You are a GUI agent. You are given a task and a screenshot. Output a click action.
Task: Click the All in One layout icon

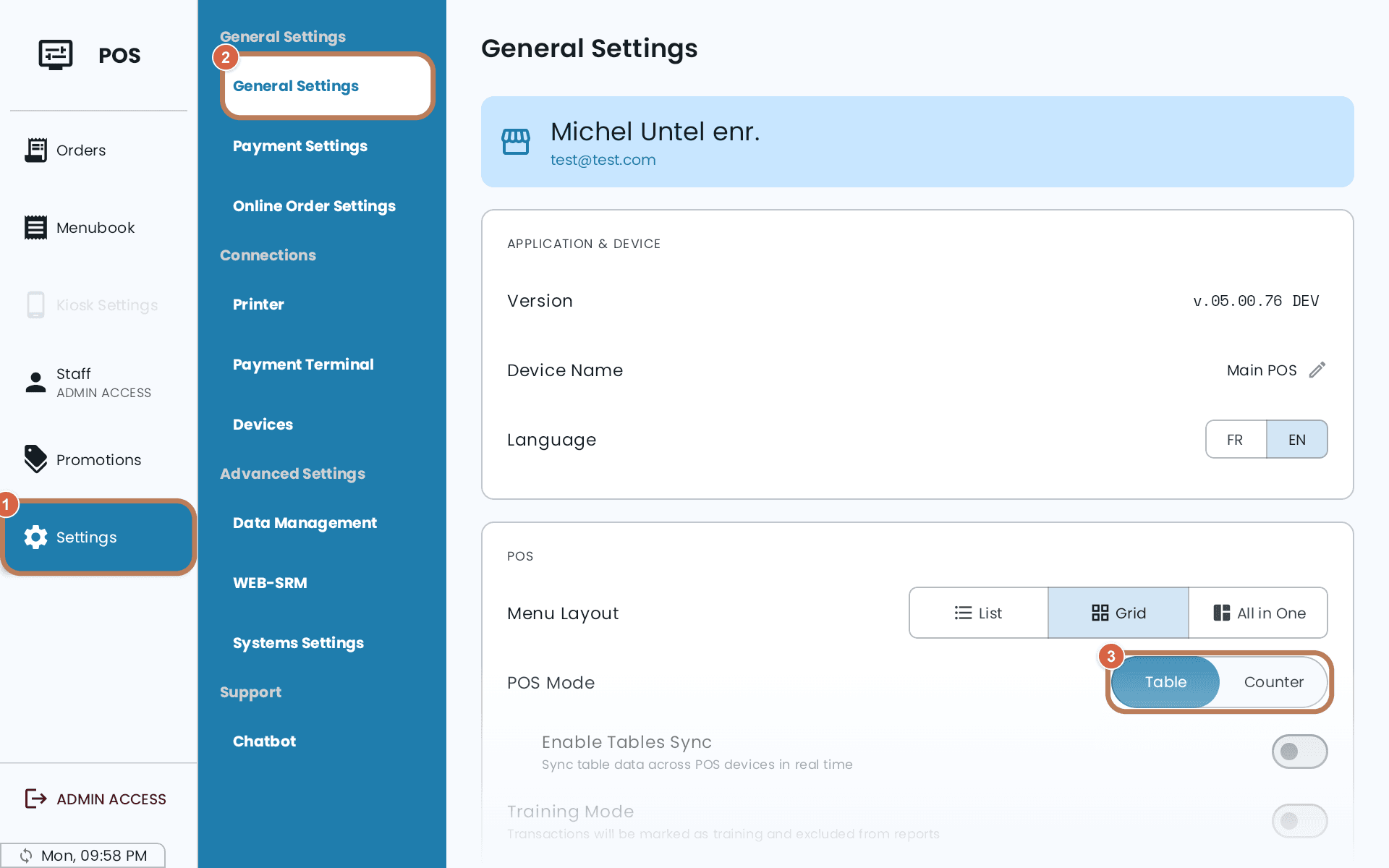[1222, 613]
